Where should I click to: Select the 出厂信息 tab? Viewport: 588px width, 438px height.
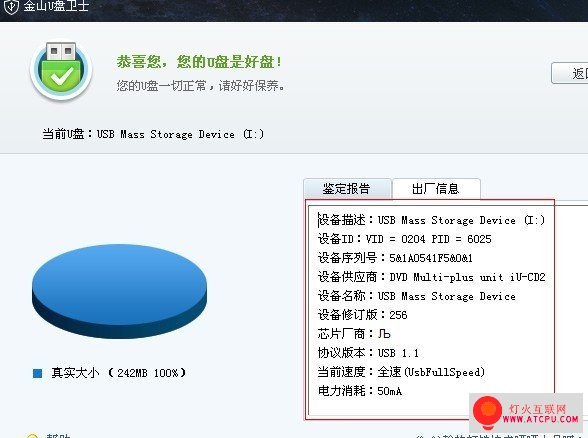[x=436, y=189]
